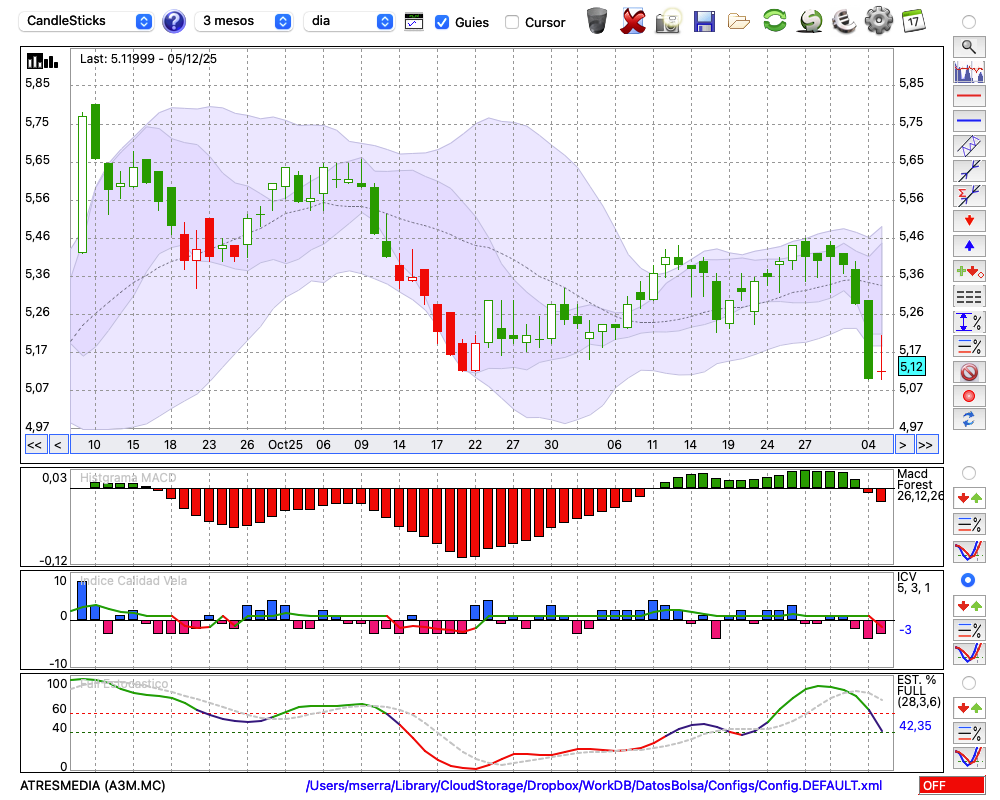
Task: Click the silver euro coin icon
Action: point(844,21)
